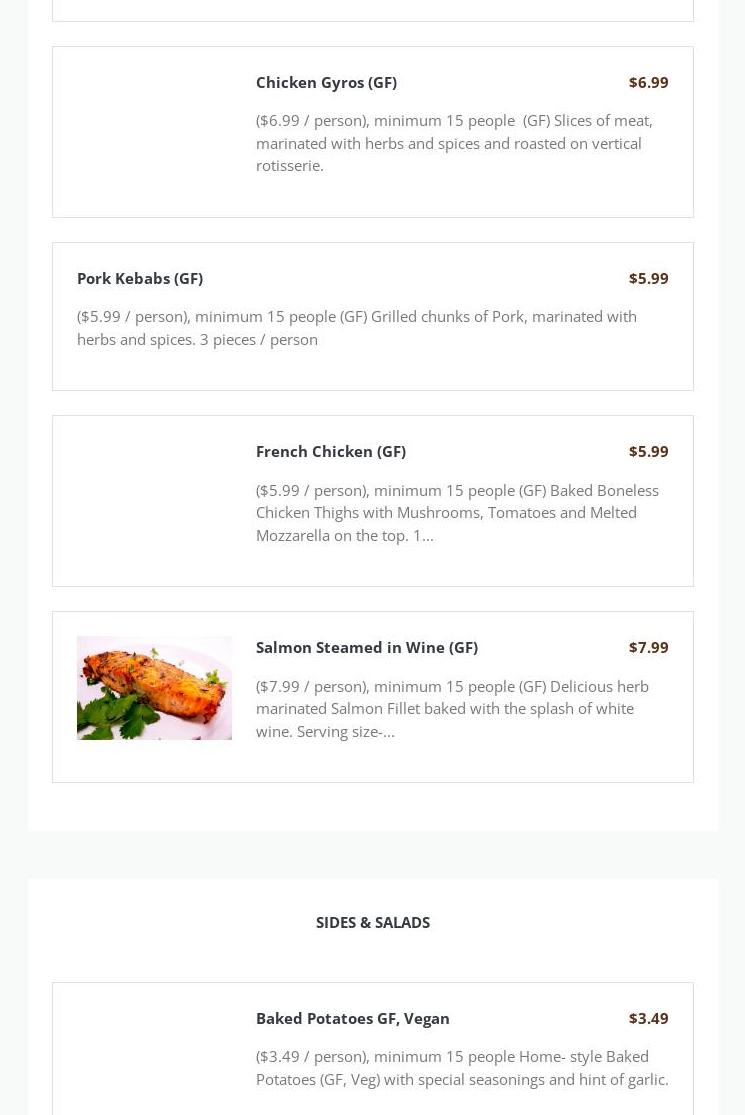The width and height of the screenshot is (745, 1115).
Task: Click the Pork Kebabs $5.99 price
Action: [648, 278]
